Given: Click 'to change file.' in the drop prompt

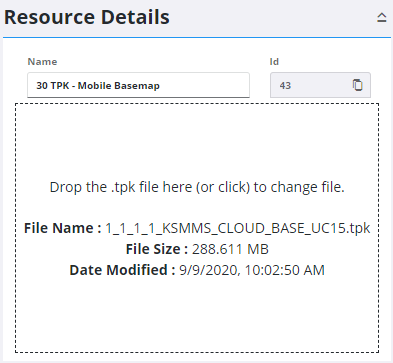Looking at the screenshot, I should click(x=299, y=187).
